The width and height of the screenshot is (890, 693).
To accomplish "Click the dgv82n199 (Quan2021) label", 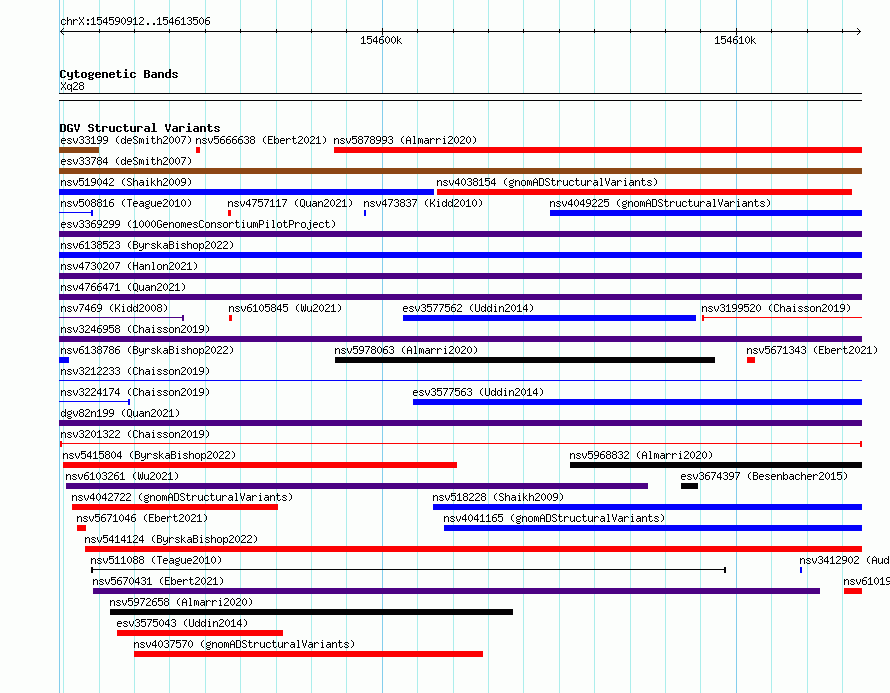I will (120, 413).
